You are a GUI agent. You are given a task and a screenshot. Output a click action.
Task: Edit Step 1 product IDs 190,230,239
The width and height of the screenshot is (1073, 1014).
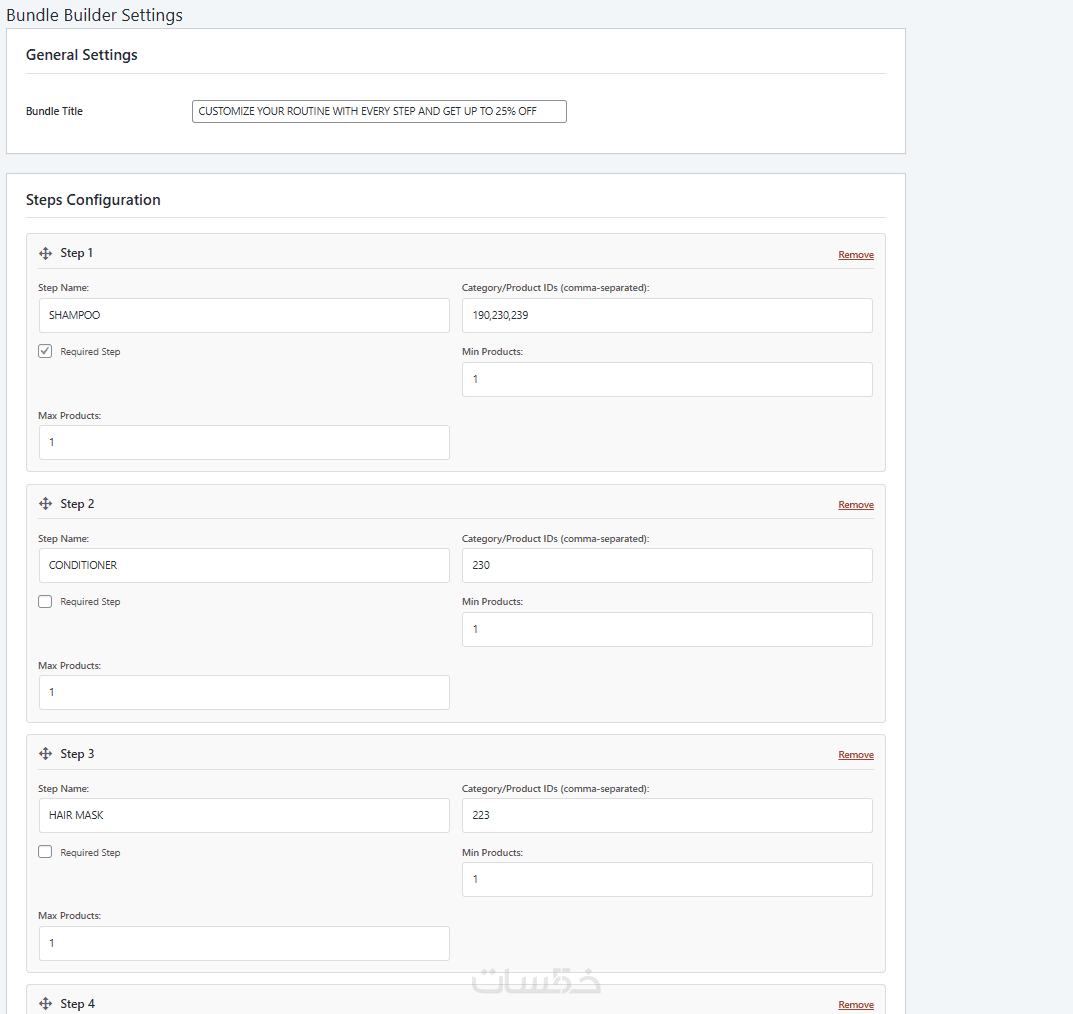pyautogui.click(x=667, y=315)
